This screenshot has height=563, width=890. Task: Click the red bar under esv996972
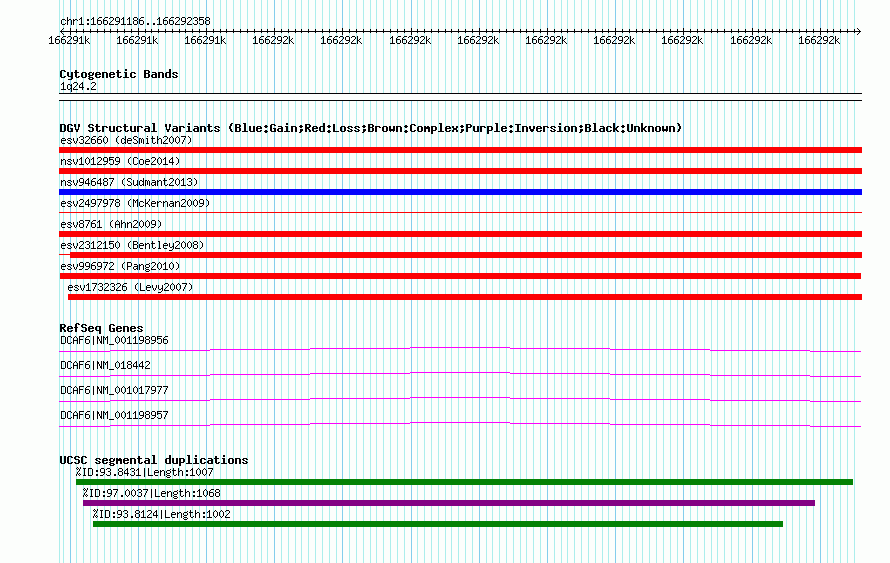[460, 276]
